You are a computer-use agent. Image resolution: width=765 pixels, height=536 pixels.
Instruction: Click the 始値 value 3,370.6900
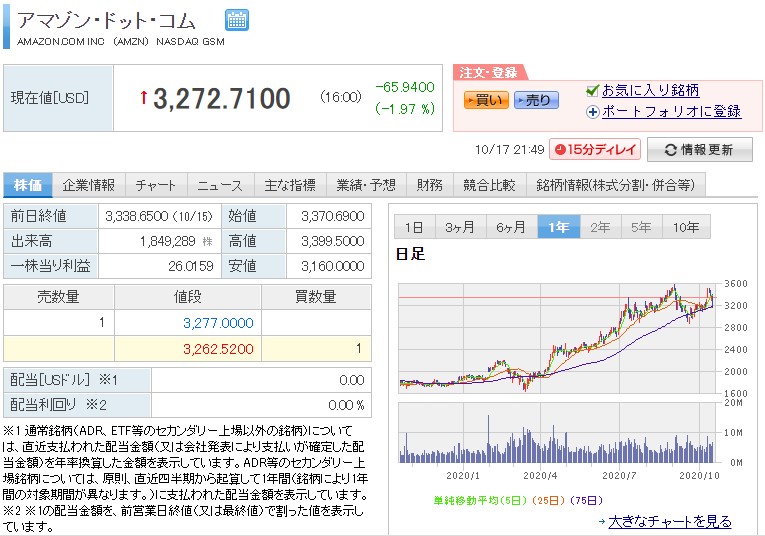pos(333,216)
